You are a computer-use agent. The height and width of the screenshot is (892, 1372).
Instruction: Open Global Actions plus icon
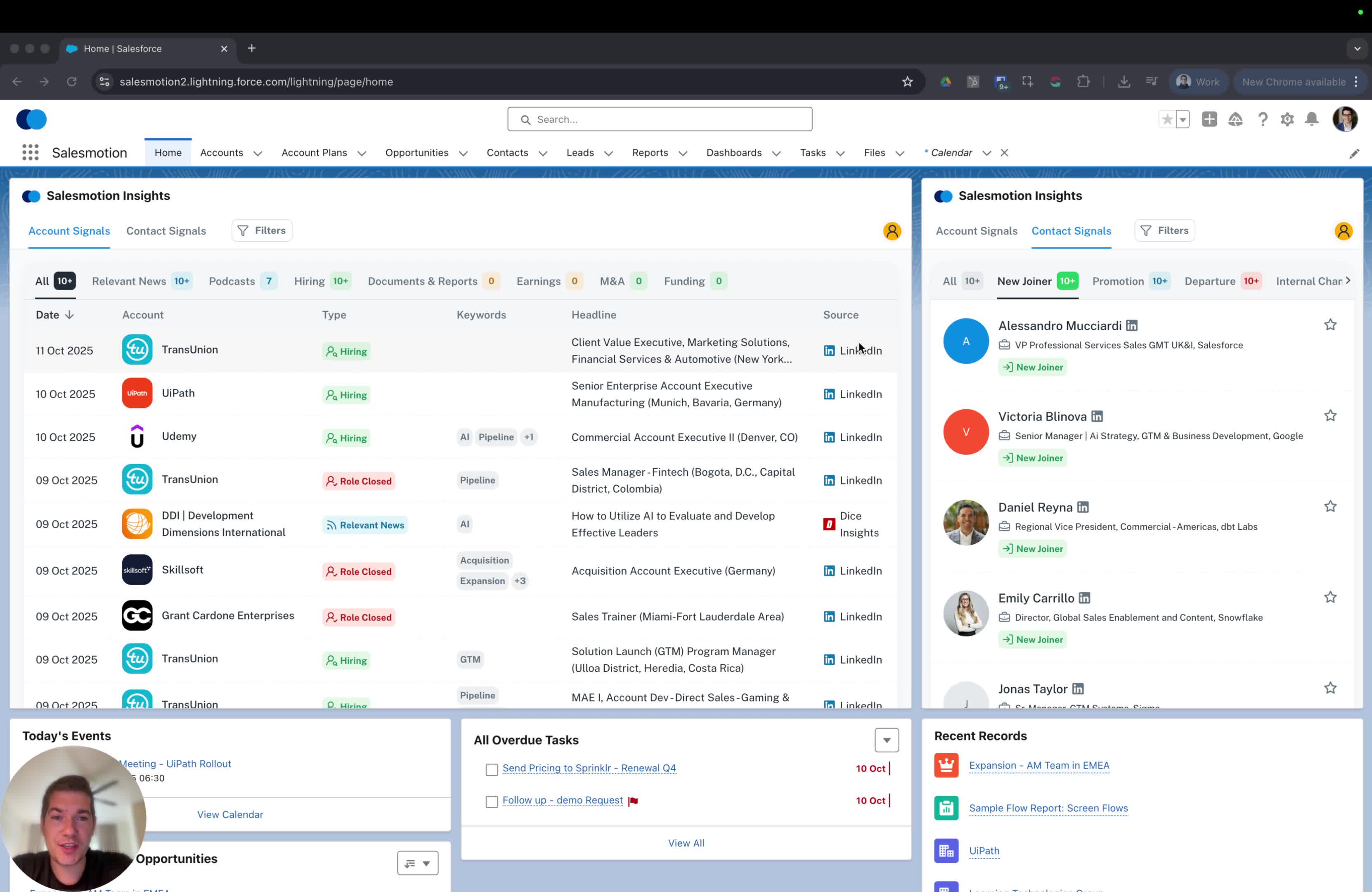[x=1209, y=119]
